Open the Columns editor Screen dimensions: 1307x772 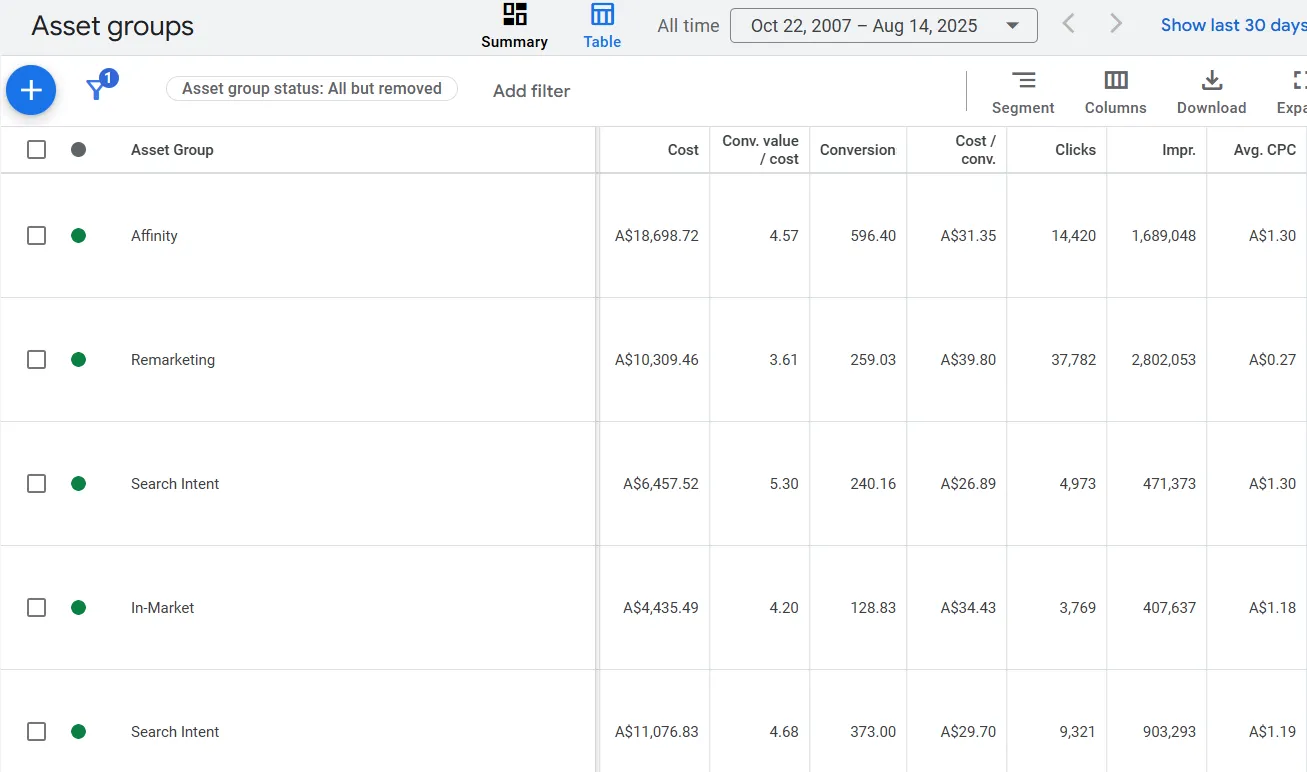click(1115, 90)
